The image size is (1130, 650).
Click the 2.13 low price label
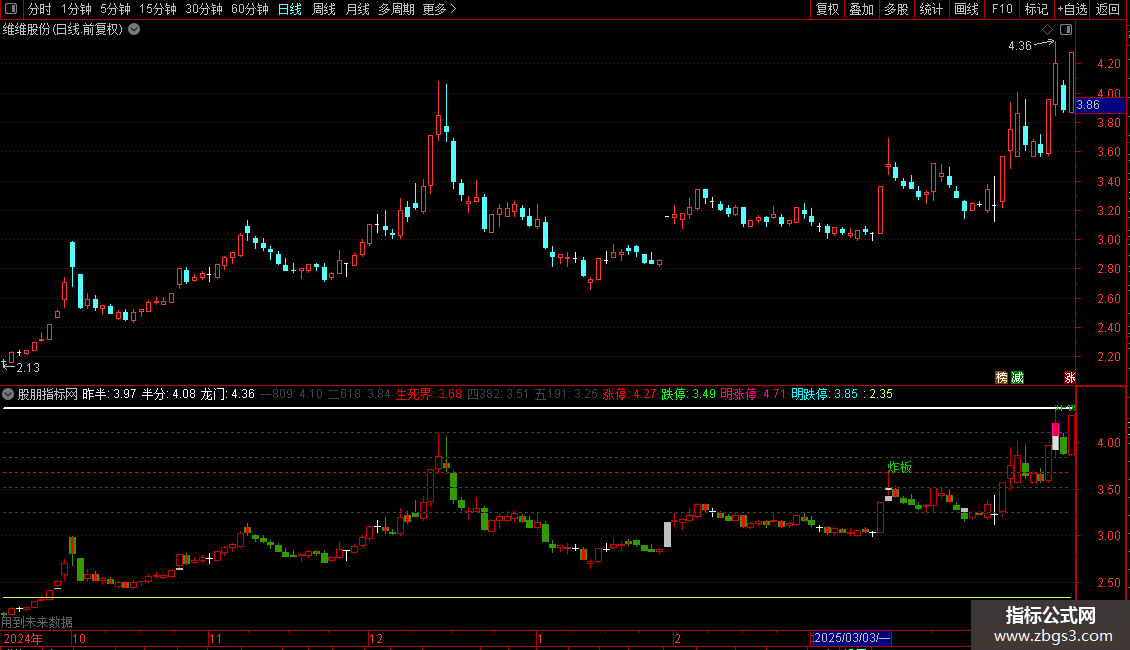click(x=27, y=368)
